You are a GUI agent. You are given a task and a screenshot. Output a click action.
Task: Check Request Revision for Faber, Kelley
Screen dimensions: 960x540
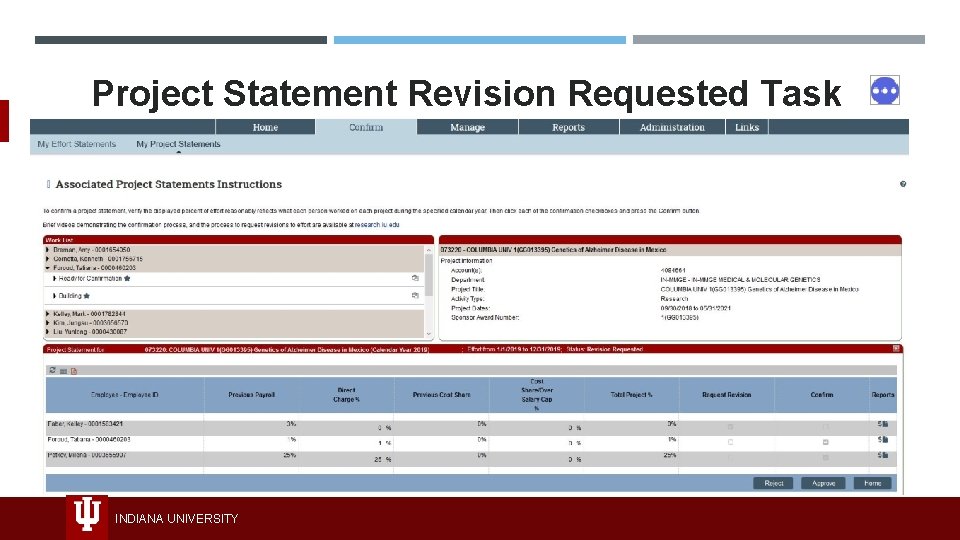tap(730, 427)
